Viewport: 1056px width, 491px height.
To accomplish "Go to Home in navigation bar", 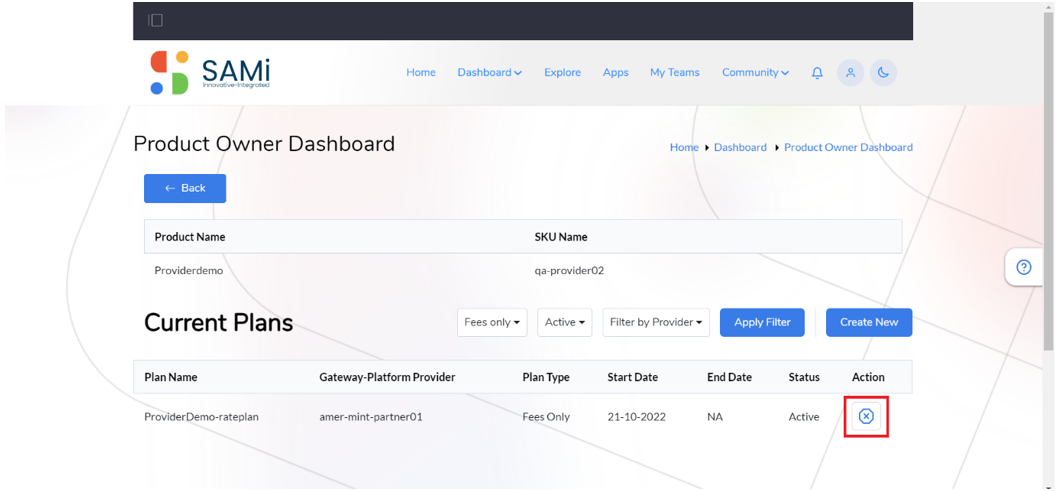I will [421, 73].
